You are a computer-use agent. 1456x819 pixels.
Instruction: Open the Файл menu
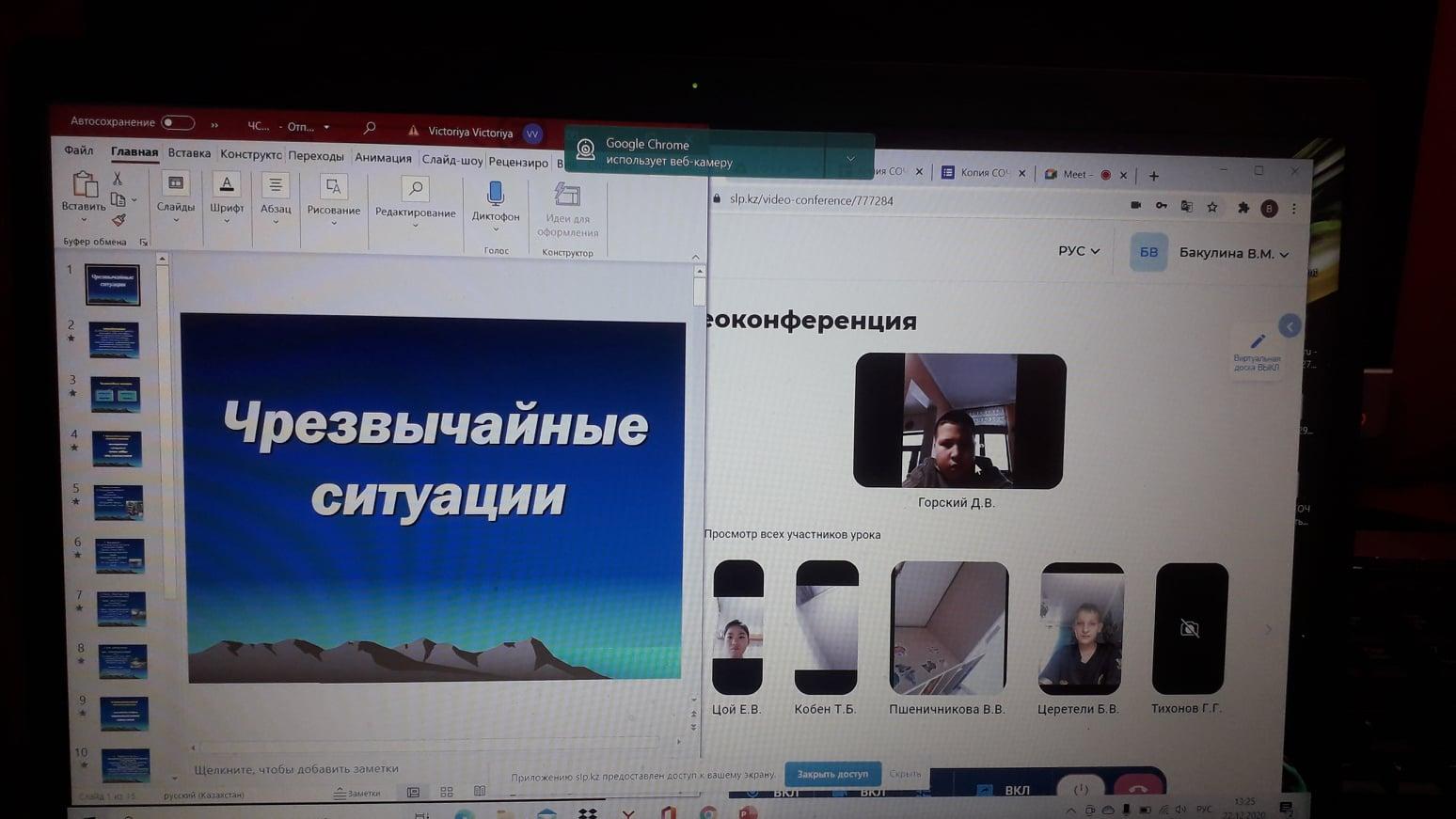79,150
